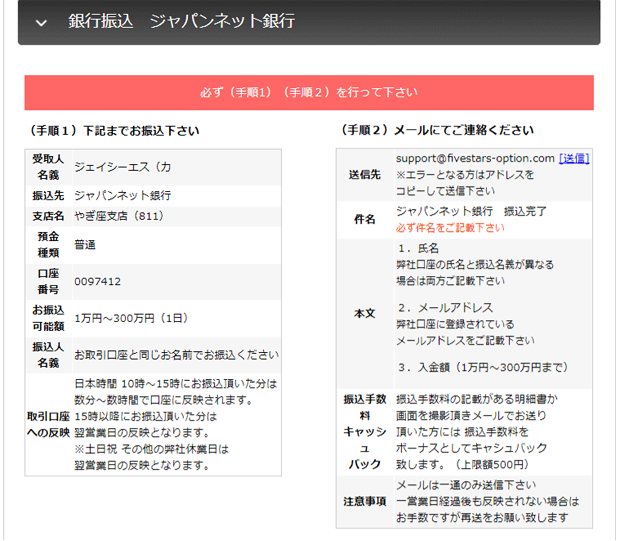Click the 取引口座への反映 row label
The height and width of the screenshot is (541, 620).
coord(48,425)
